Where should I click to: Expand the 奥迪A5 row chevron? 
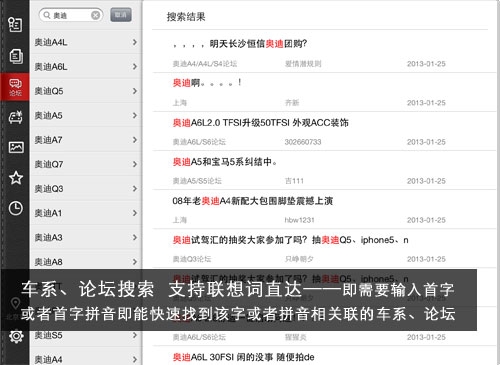point(134,115)
